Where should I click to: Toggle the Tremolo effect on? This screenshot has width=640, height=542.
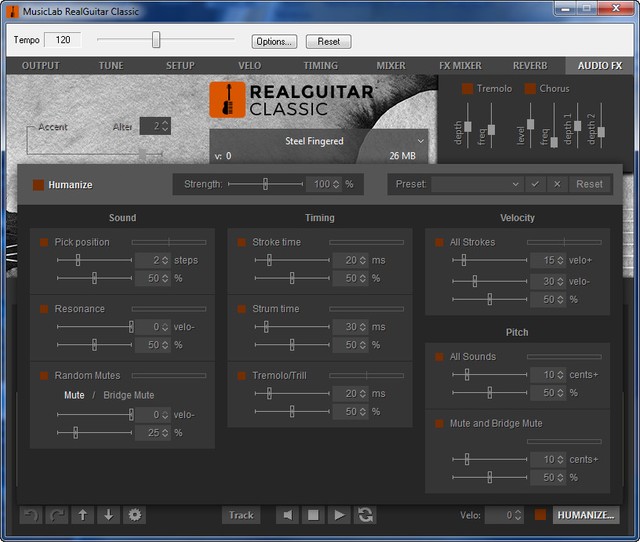[x=467, y=89]
